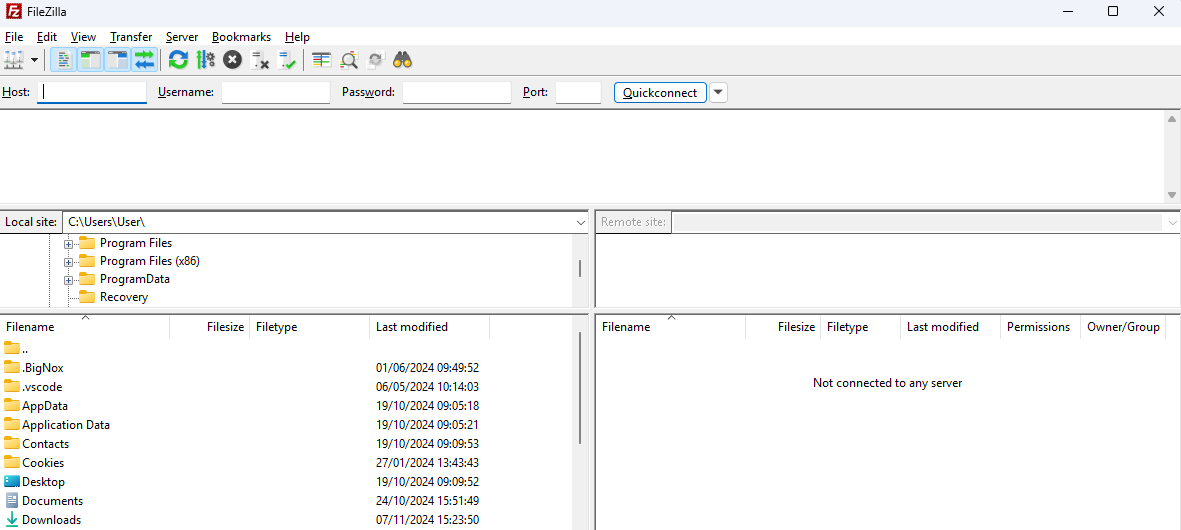Toggle processing of transfer queue
The height and width of the screenshot is (530, 1181).
tap(205, 60)
